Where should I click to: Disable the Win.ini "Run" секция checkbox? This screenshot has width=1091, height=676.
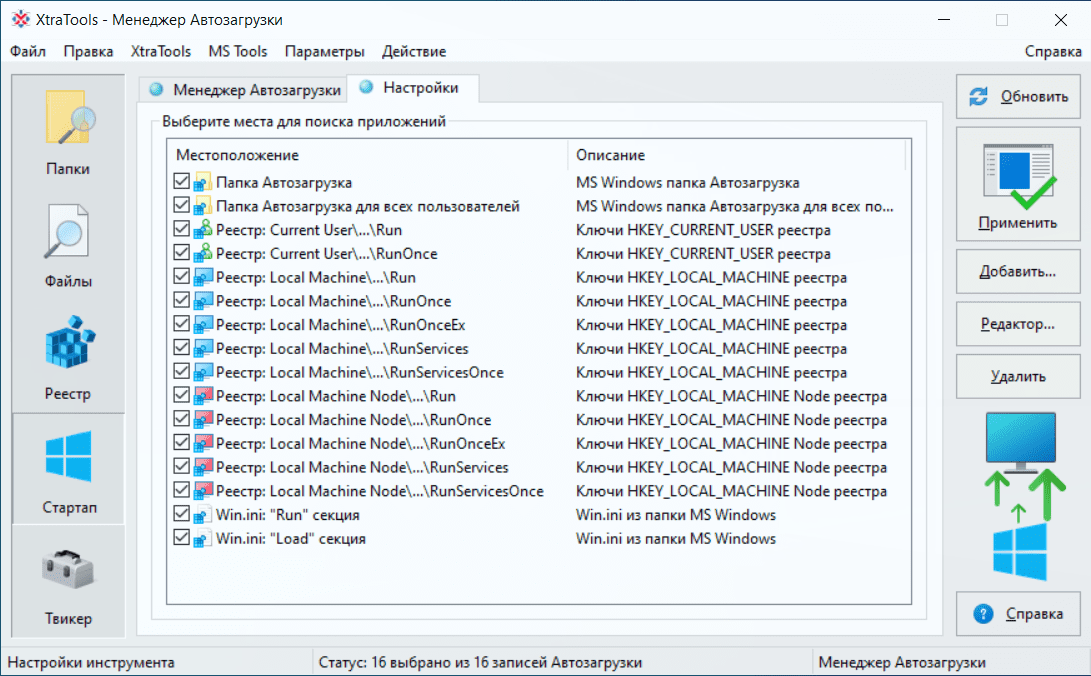point(181,514)
